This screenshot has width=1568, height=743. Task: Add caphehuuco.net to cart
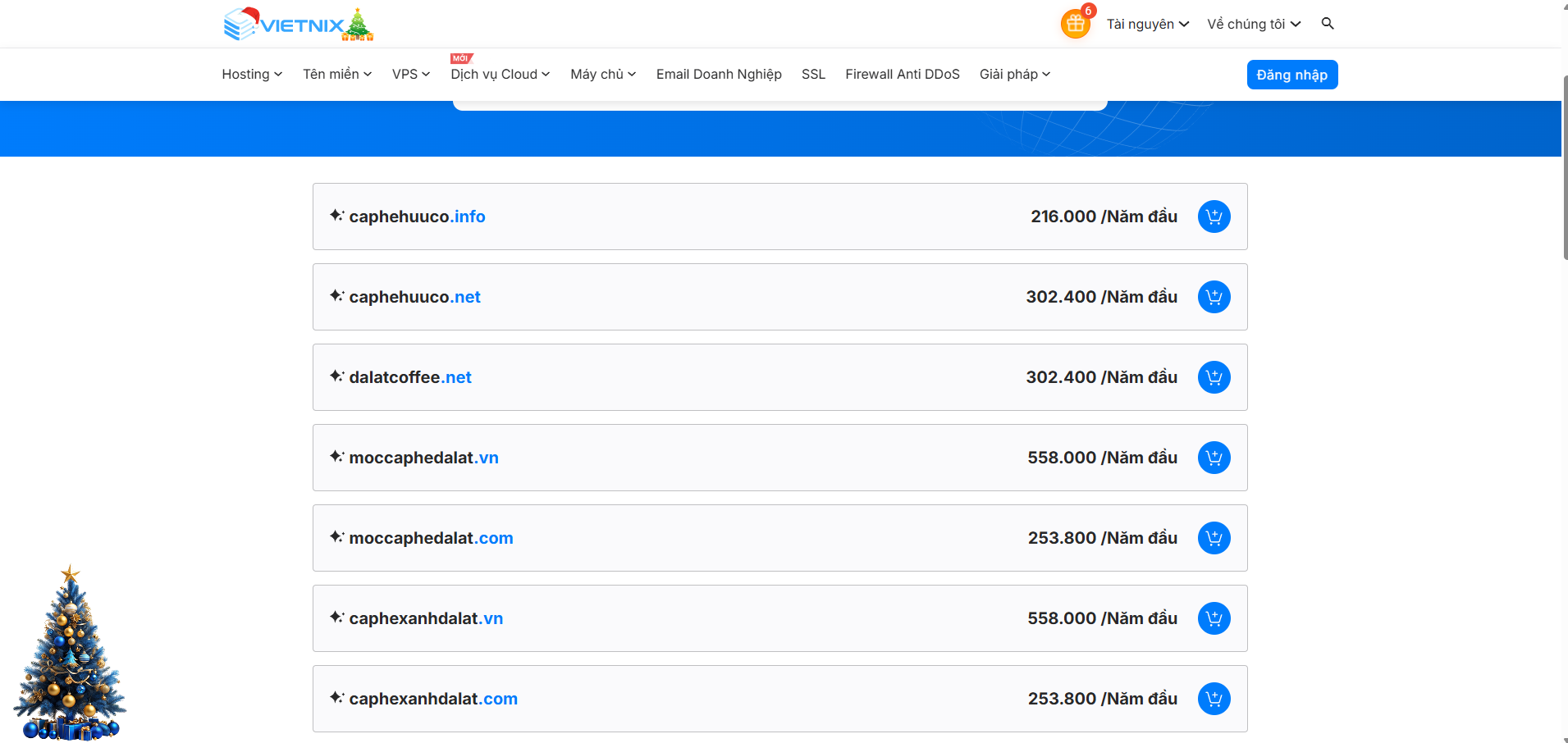point(1214,297)
